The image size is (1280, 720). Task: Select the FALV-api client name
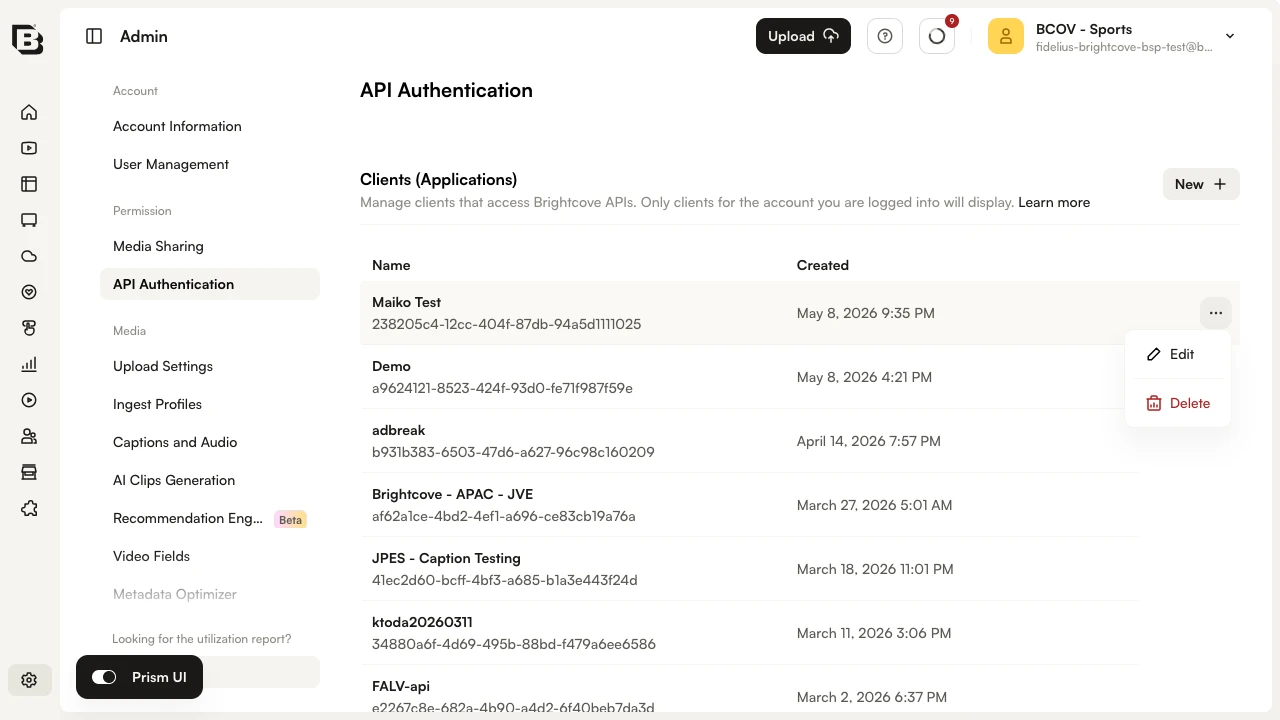tap(401, 686)
